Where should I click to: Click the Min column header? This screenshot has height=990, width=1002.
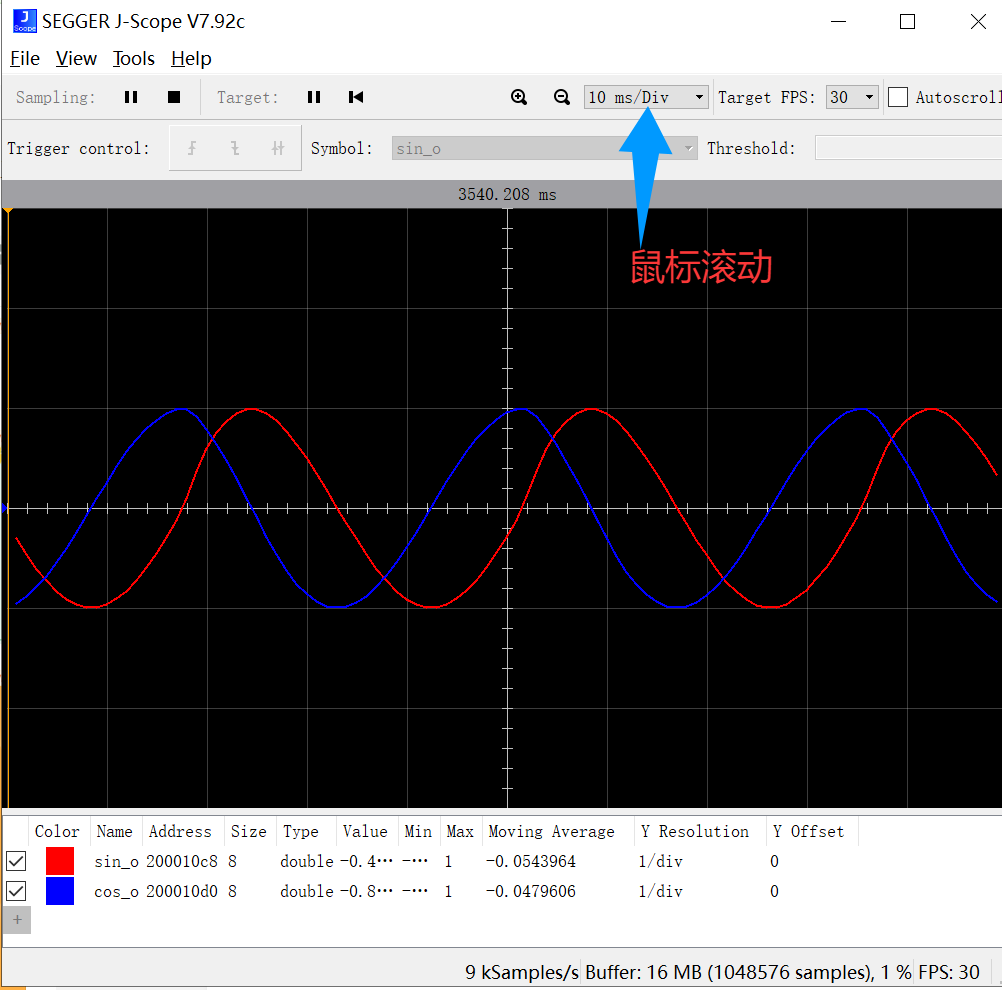click(x=419, y=831)
